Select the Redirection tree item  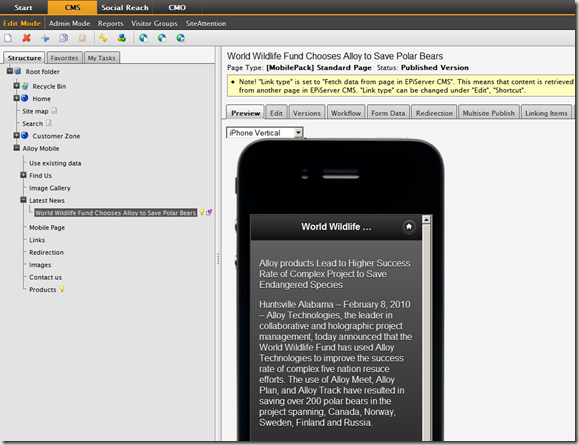47,252
